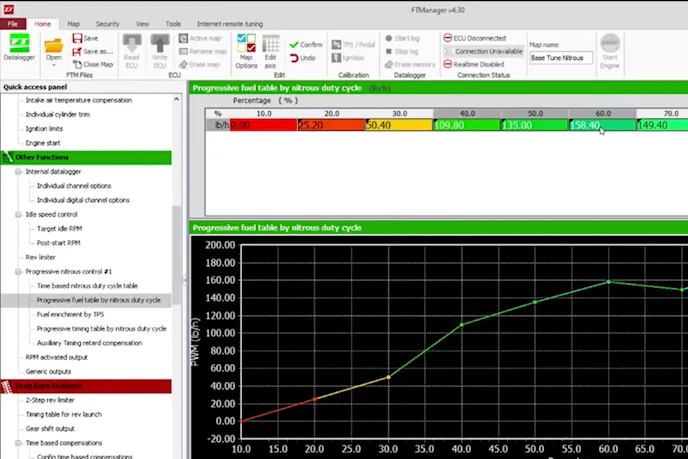Viewport: 688px width, 459px height.
Task: Collapse Progressive nitrous control #1 node
Action: pos(18,271)
